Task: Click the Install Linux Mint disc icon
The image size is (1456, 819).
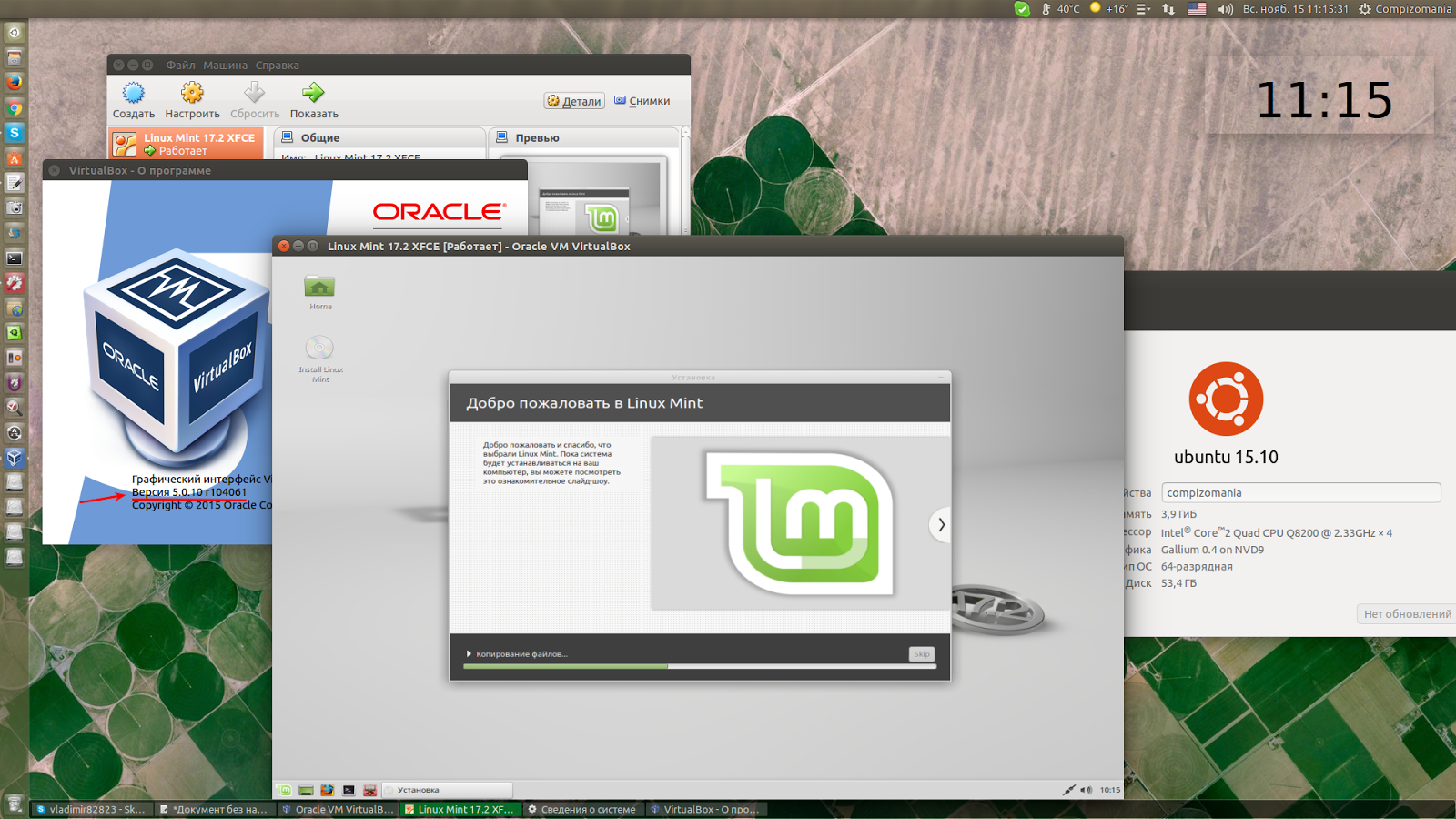Action: point(319,348)
